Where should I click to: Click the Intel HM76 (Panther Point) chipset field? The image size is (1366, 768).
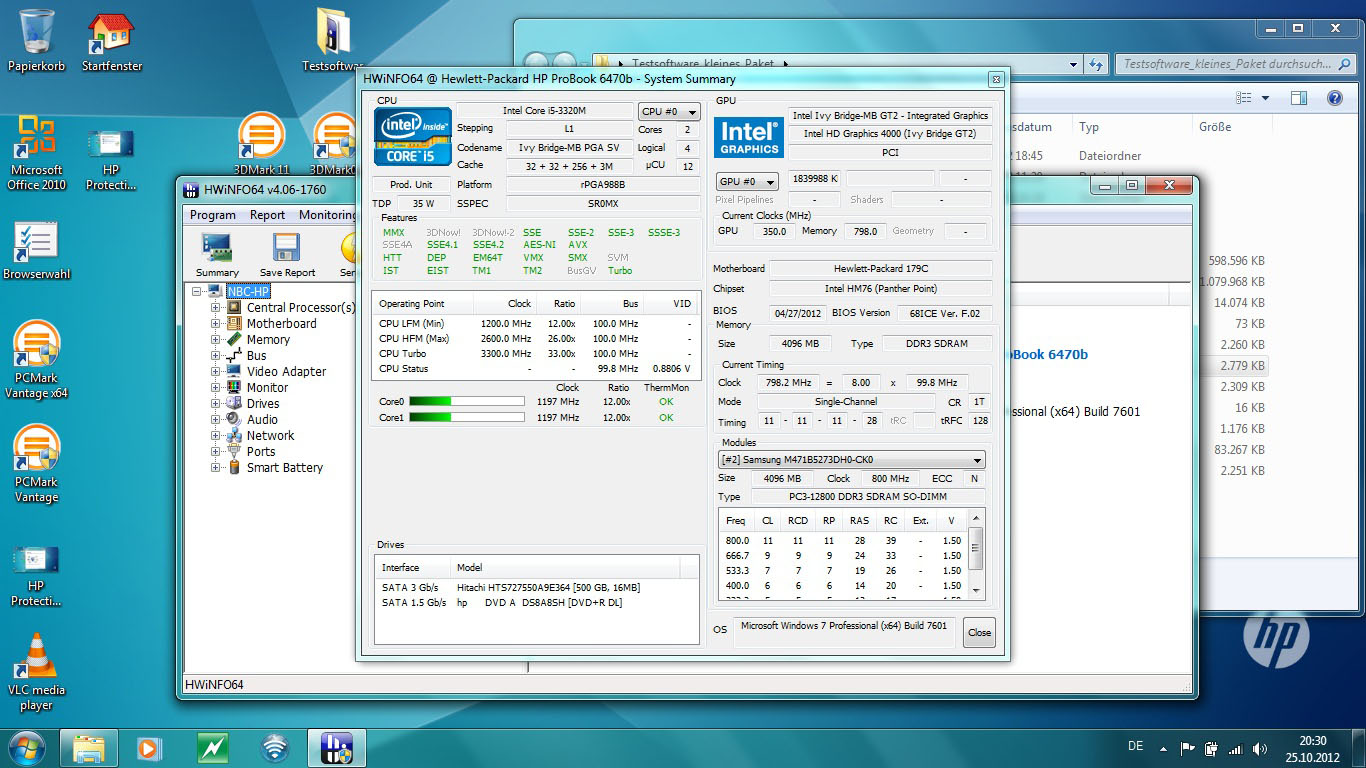(x=880, y=289)
